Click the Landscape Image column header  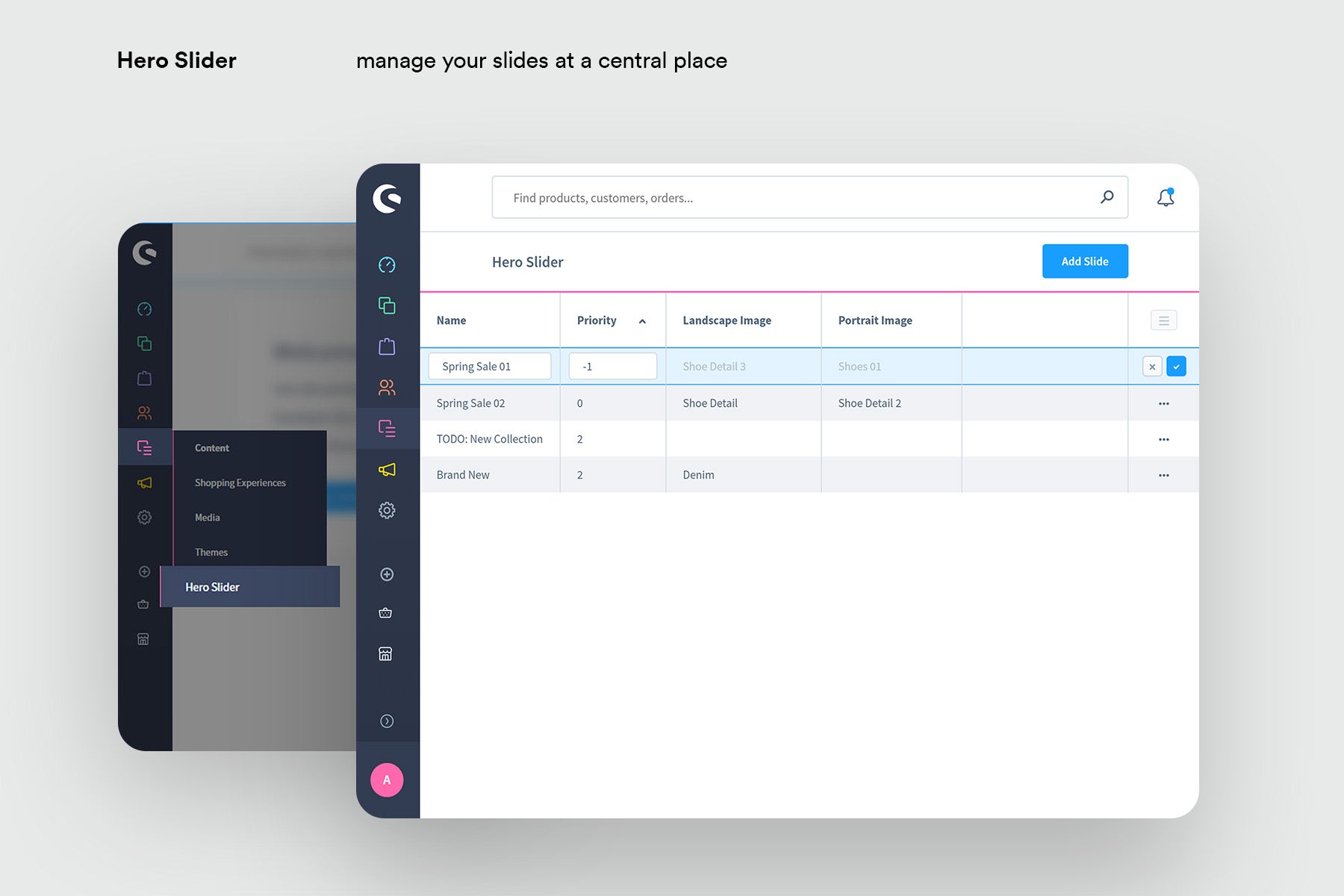(727, 320)
